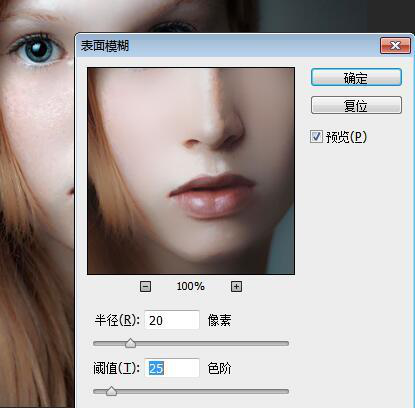Click the radius slider handle

[x=130, y=343]
